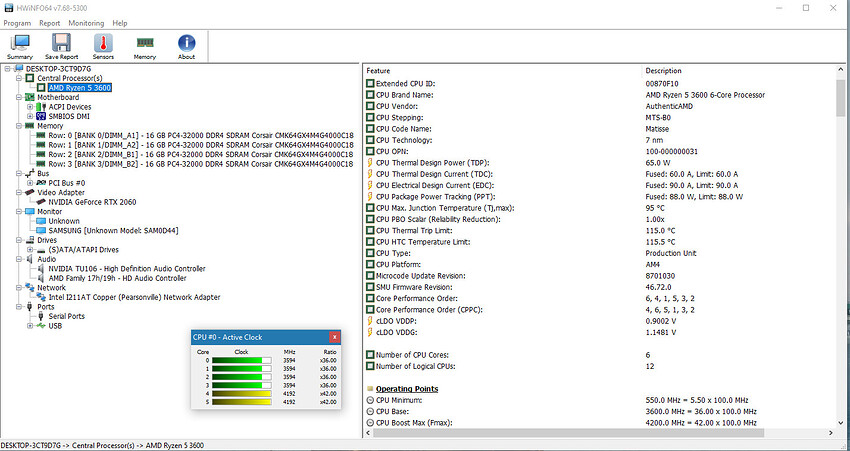
Task: Expand the ACPI Devices node
Action: tap(30, 107)
